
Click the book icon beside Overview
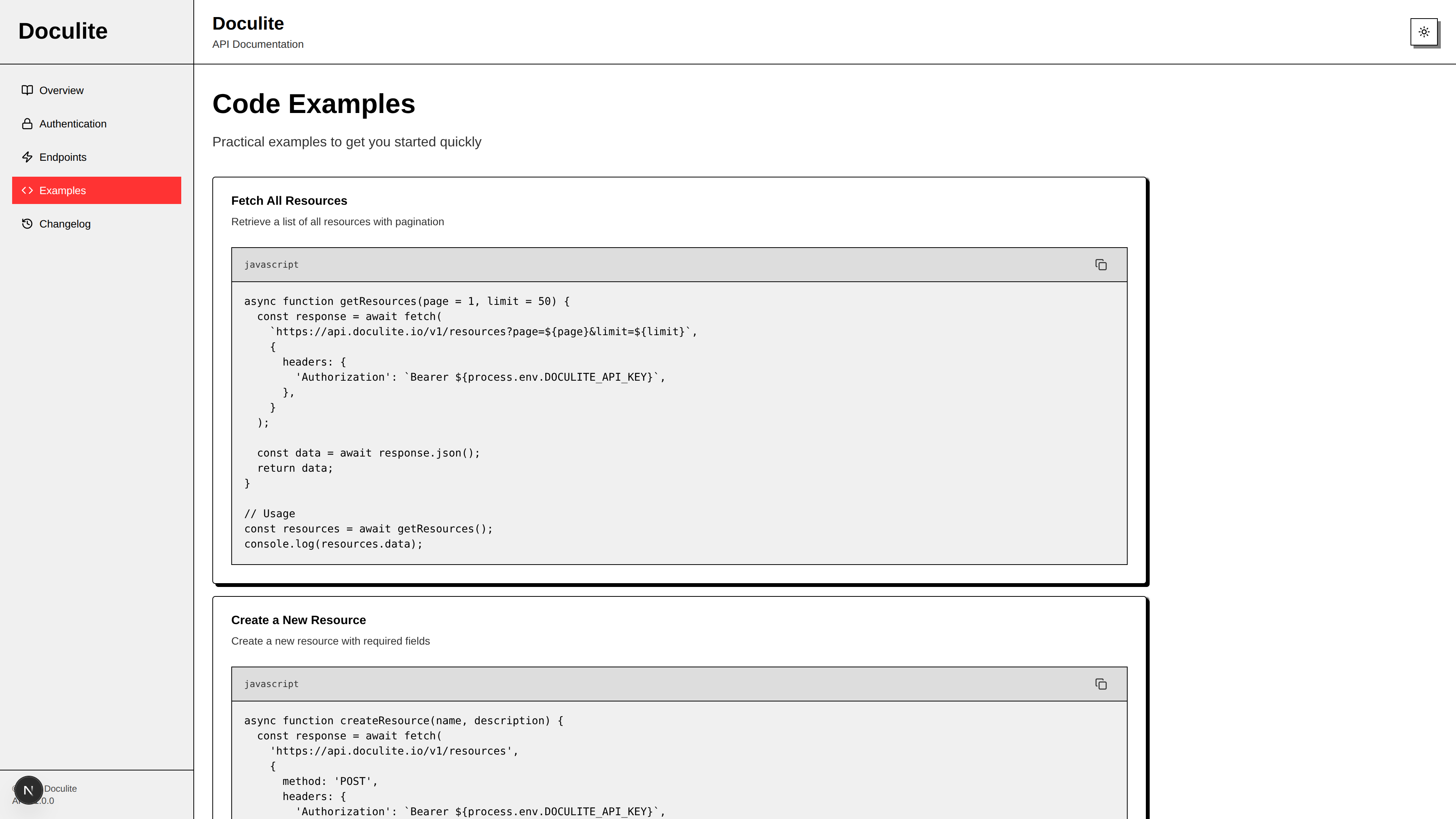pyautogui.click(x=27, y=91)
